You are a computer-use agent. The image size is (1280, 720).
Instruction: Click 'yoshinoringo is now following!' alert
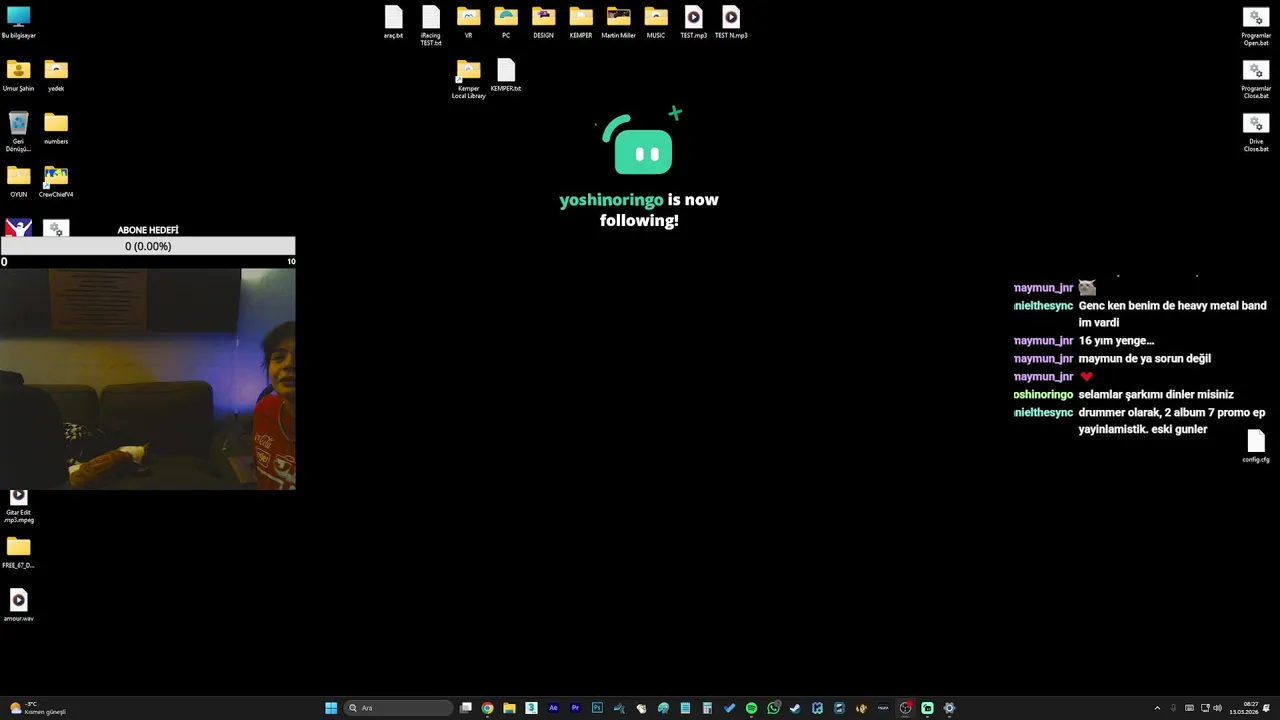(639, 210)
